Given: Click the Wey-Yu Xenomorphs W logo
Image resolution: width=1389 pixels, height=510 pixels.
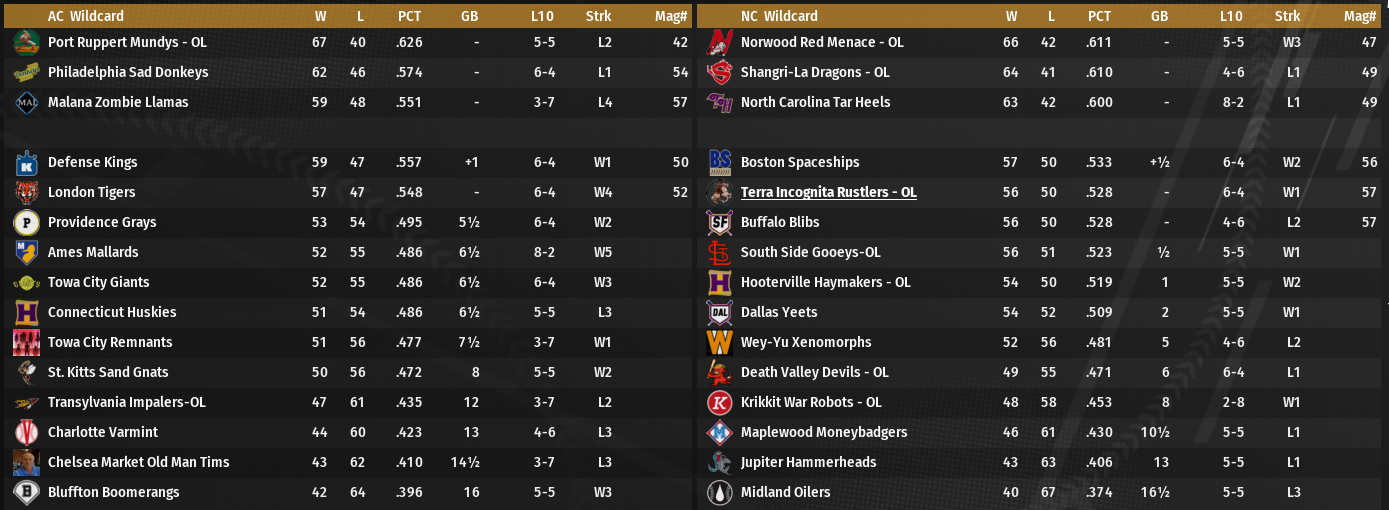Looking at the screenshot, I should pos(720,342).
